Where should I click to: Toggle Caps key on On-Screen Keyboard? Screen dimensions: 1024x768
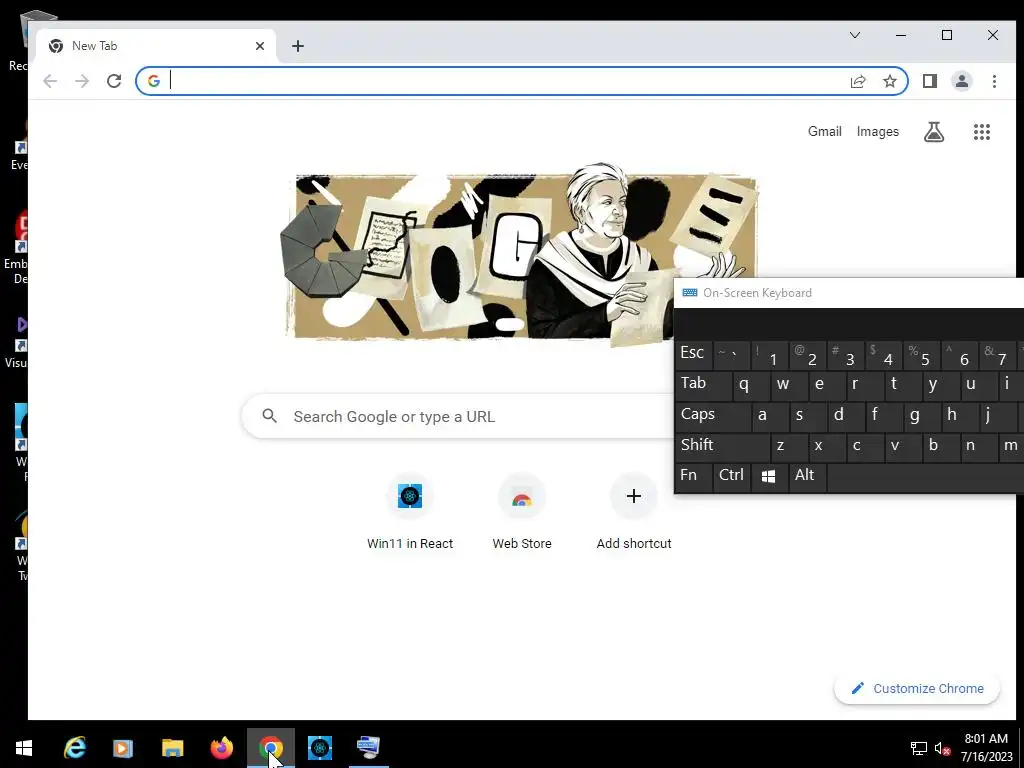click(x=712, y=415)
